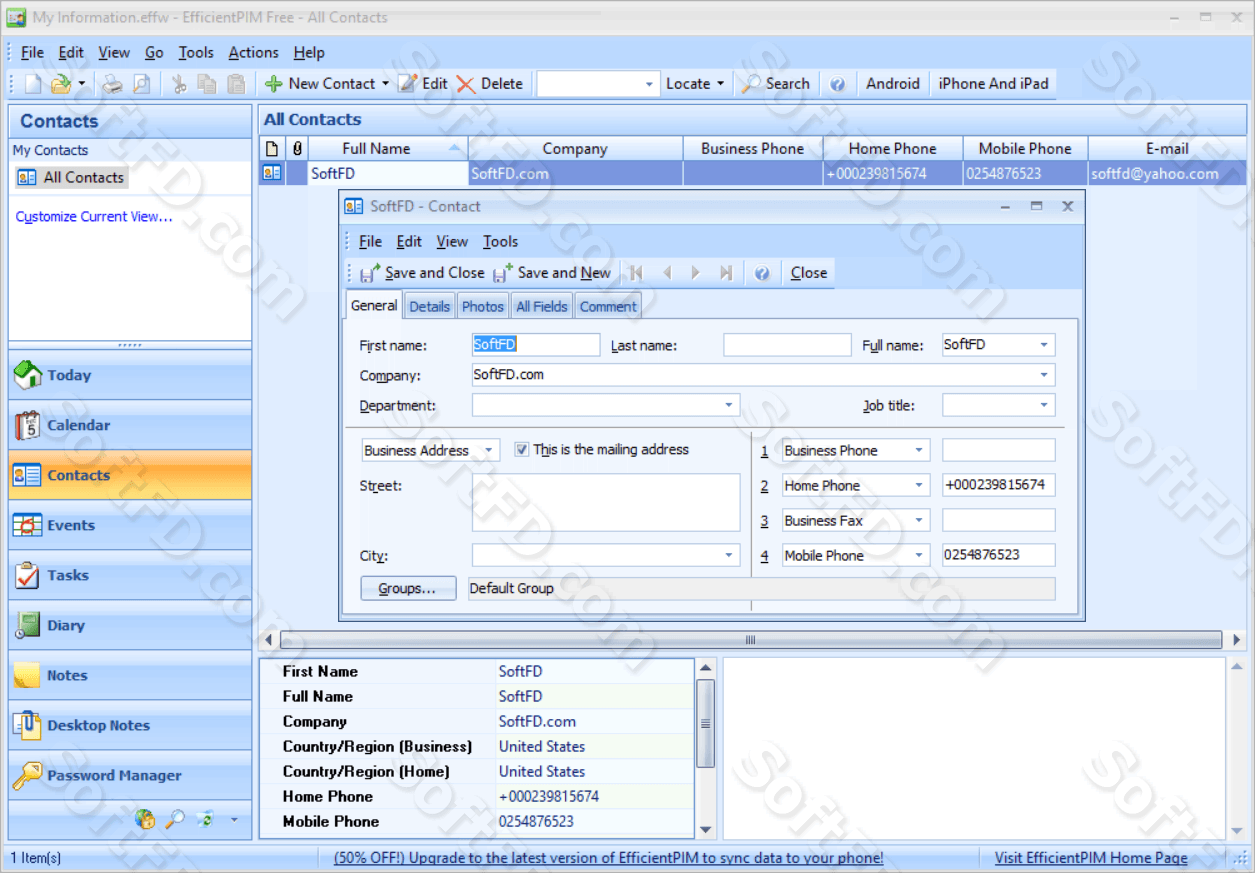The image size is (1255, 873).
Task: Open the Department dropdown
Action: [729, 406]
